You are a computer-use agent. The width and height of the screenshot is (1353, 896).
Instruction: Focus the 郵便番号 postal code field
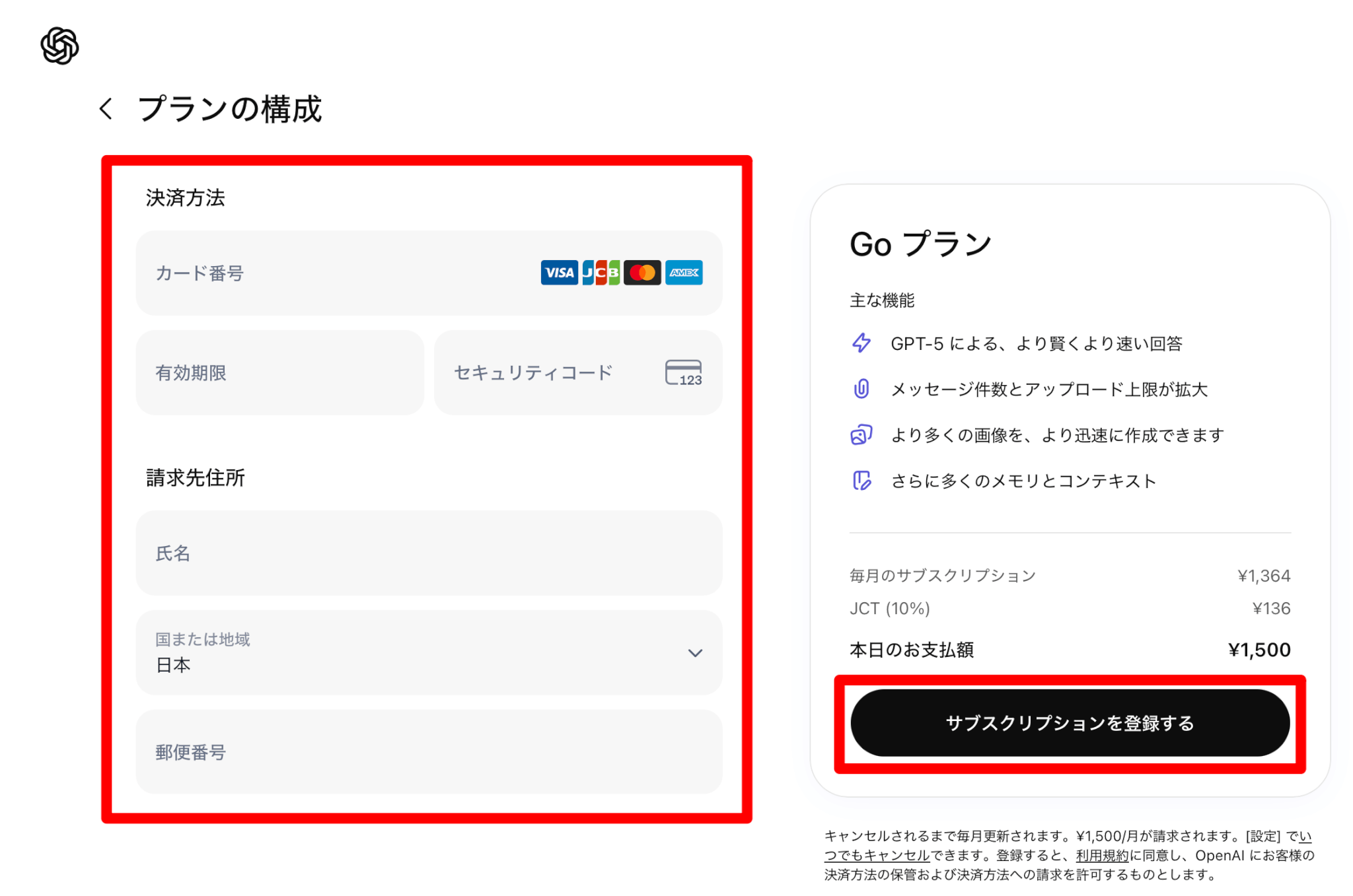[429, 751]
